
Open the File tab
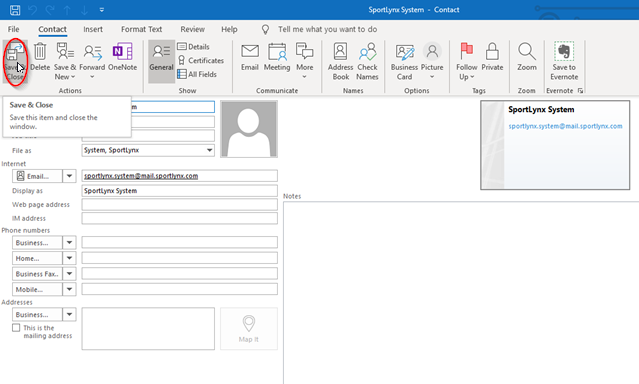[13, 29]
